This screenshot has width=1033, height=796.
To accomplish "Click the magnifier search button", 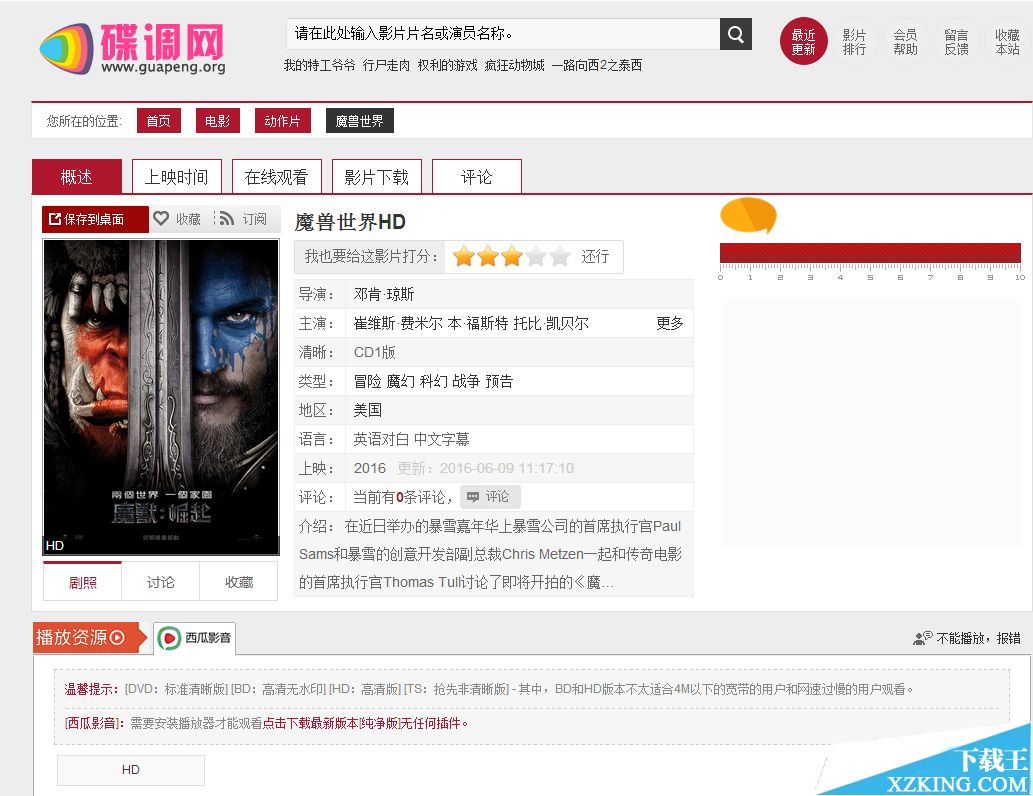I will pyautogui.click(x=736, y=34).
